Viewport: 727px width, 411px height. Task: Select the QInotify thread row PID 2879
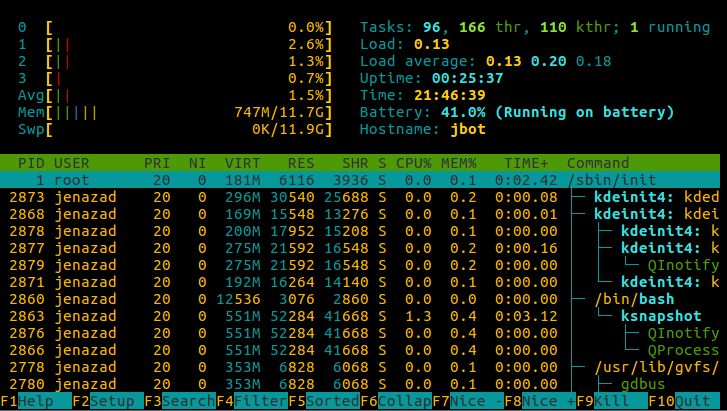click(360, 265)
